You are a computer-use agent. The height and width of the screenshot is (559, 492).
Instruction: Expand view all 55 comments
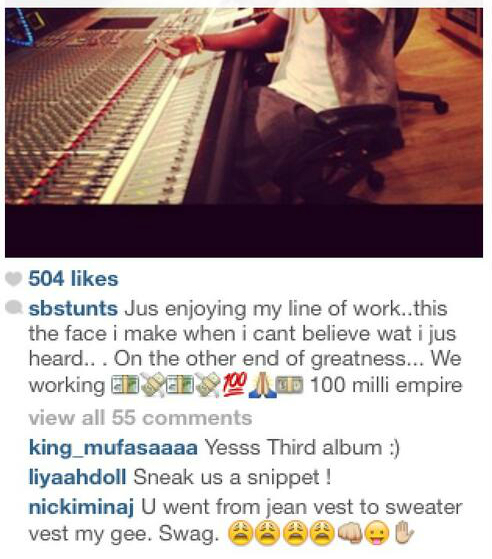[x=140, y=417]
